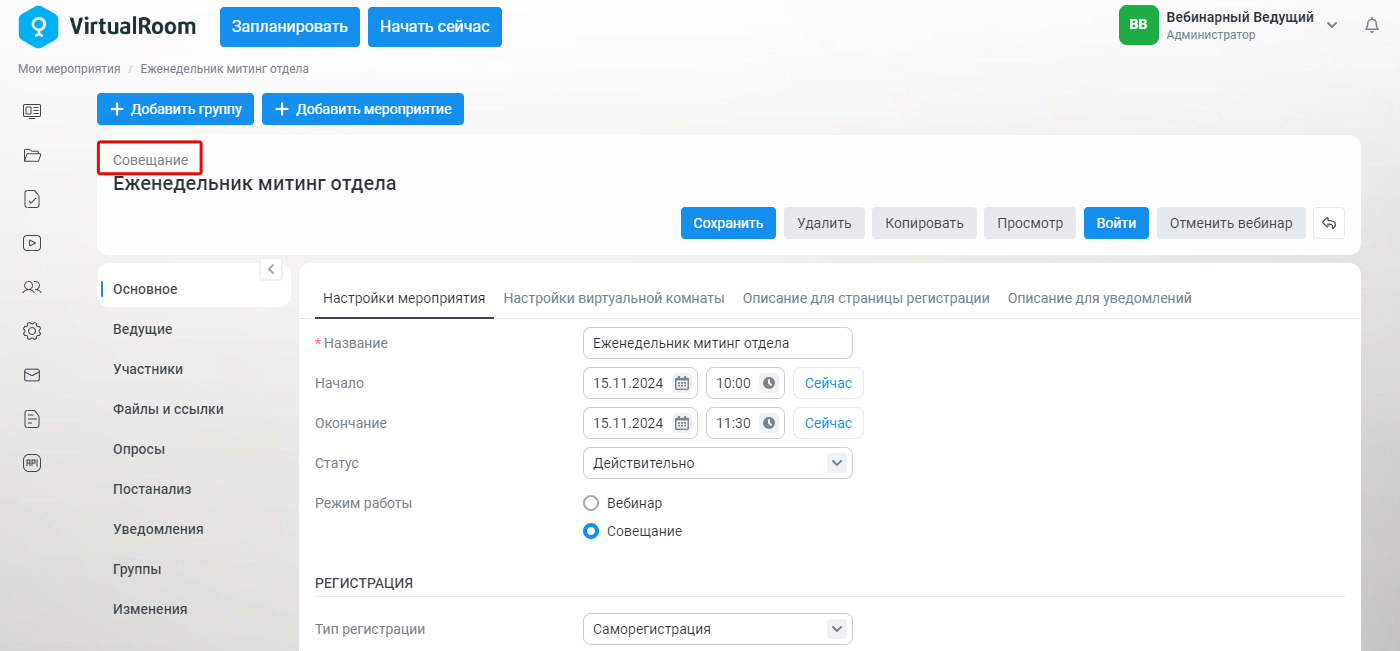Click the Сохранить button
This screenshot has height=651, width=1400.
729,223
